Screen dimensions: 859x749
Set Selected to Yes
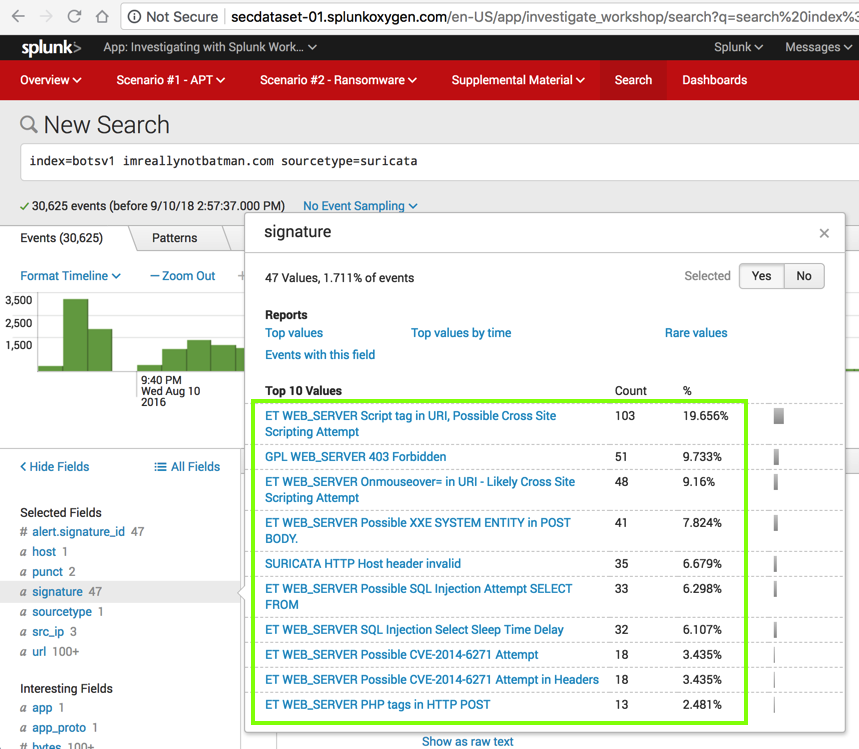click(761, 276)
